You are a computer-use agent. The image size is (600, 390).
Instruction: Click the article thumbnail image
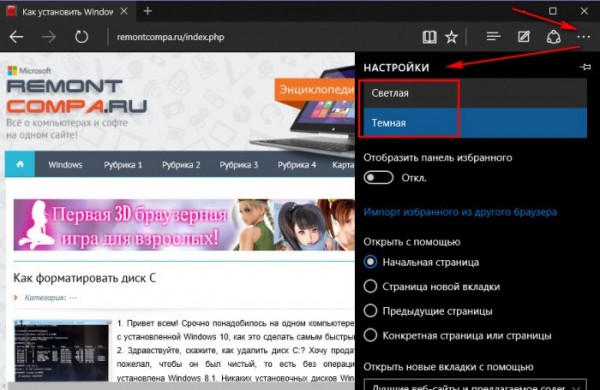coord(62,350)
